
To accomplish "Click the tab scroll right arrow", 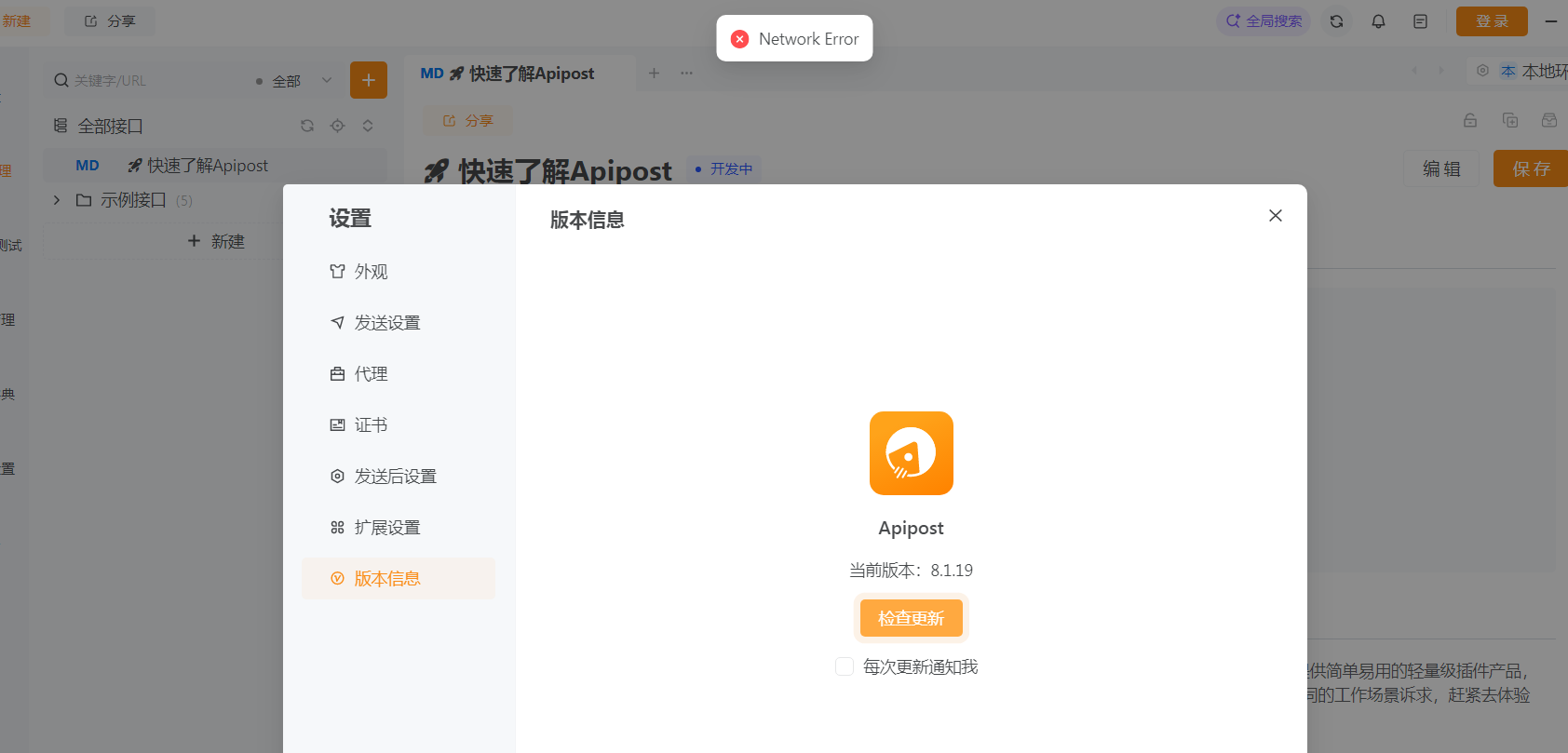I will point(1441,71).
